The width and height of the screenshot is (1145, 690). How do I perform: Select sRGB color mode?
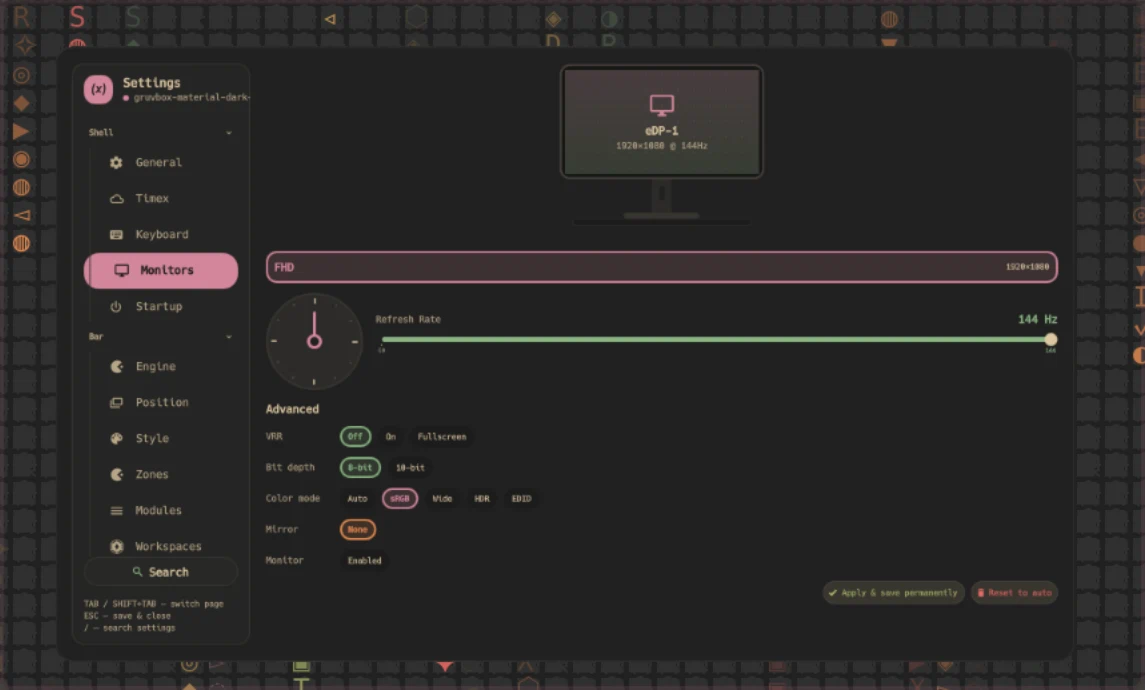point(399,499)
